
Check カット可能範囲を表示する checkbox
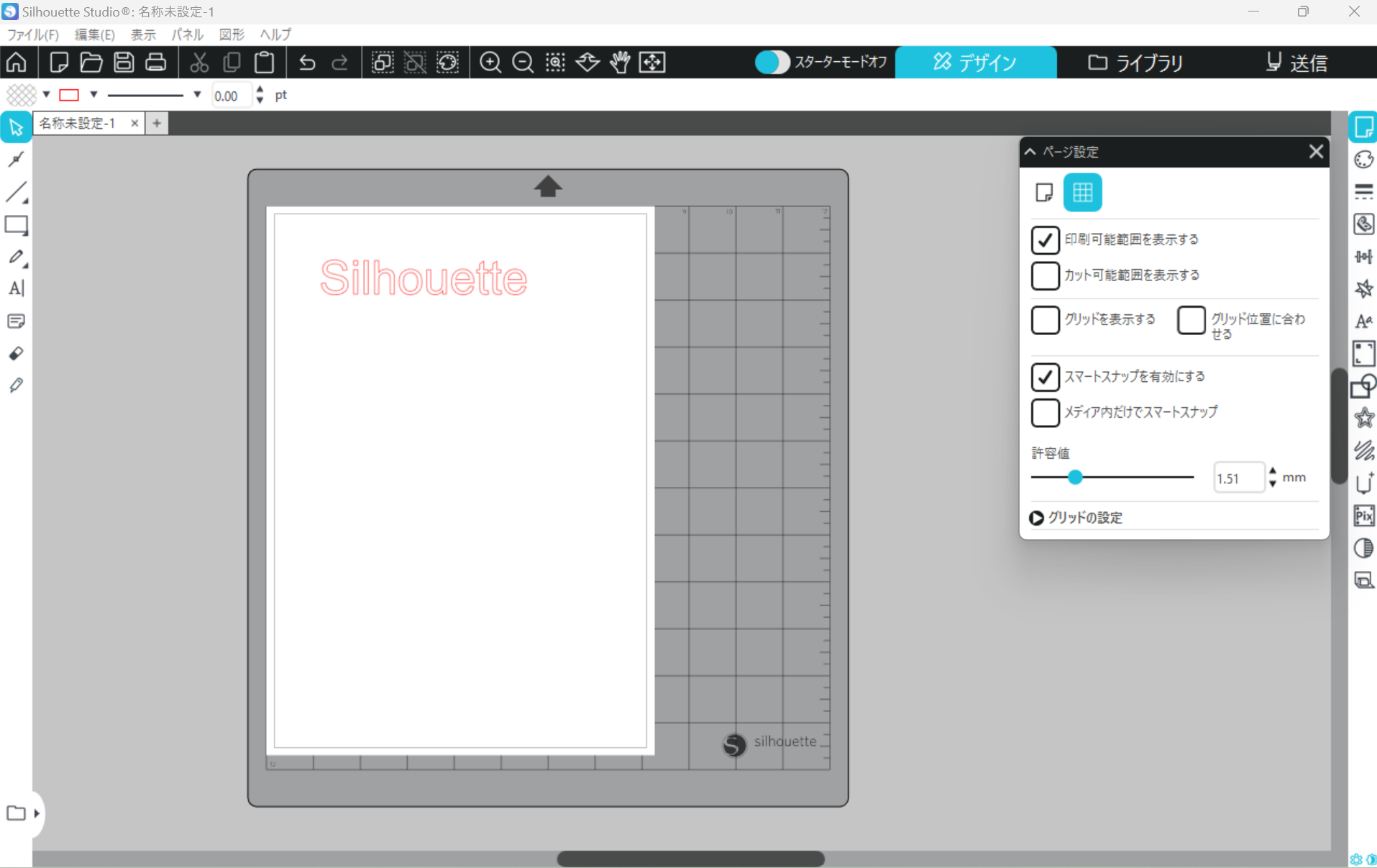coord(1045,275)
